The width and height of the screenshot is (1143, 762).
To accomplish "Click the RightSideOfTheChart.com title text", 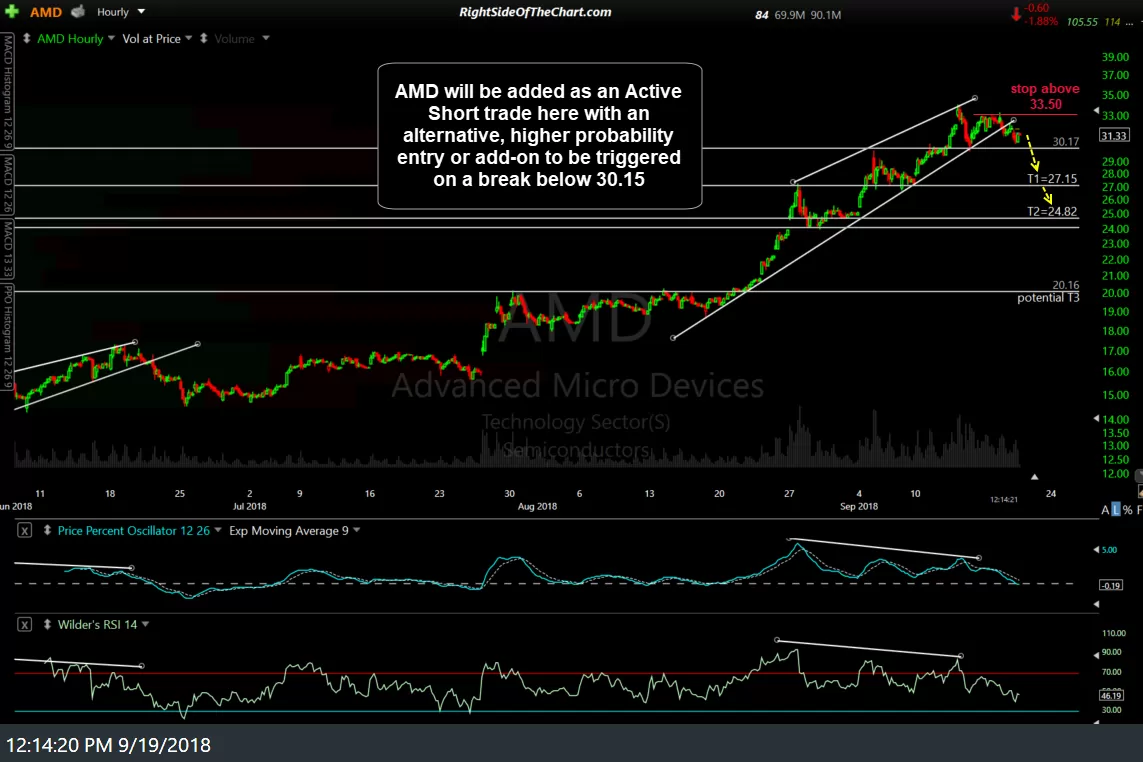I will 535,12.
